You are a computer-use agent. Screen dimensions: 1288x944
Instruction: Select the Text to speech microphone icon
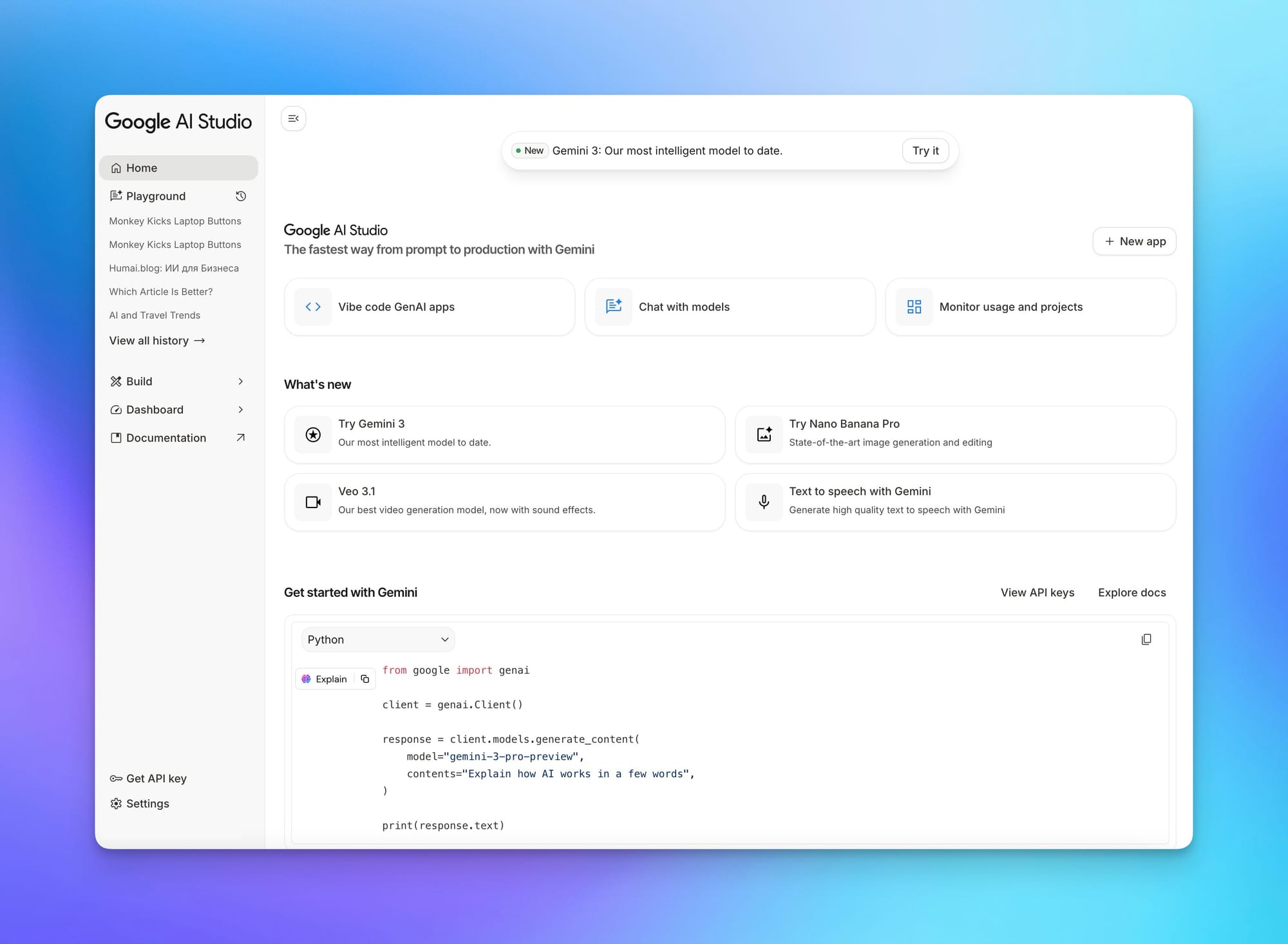(x=764, y=502)
